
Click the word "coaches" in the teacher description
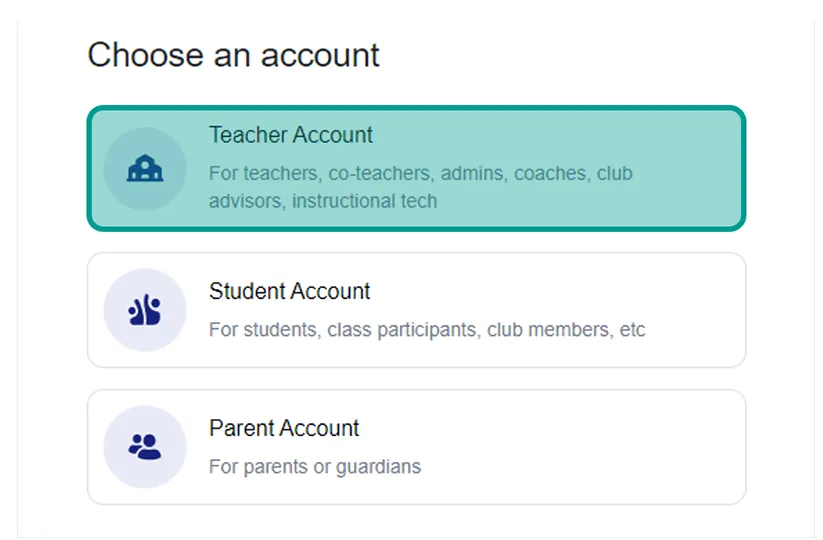pyautogui.click(x=551, y=173)
